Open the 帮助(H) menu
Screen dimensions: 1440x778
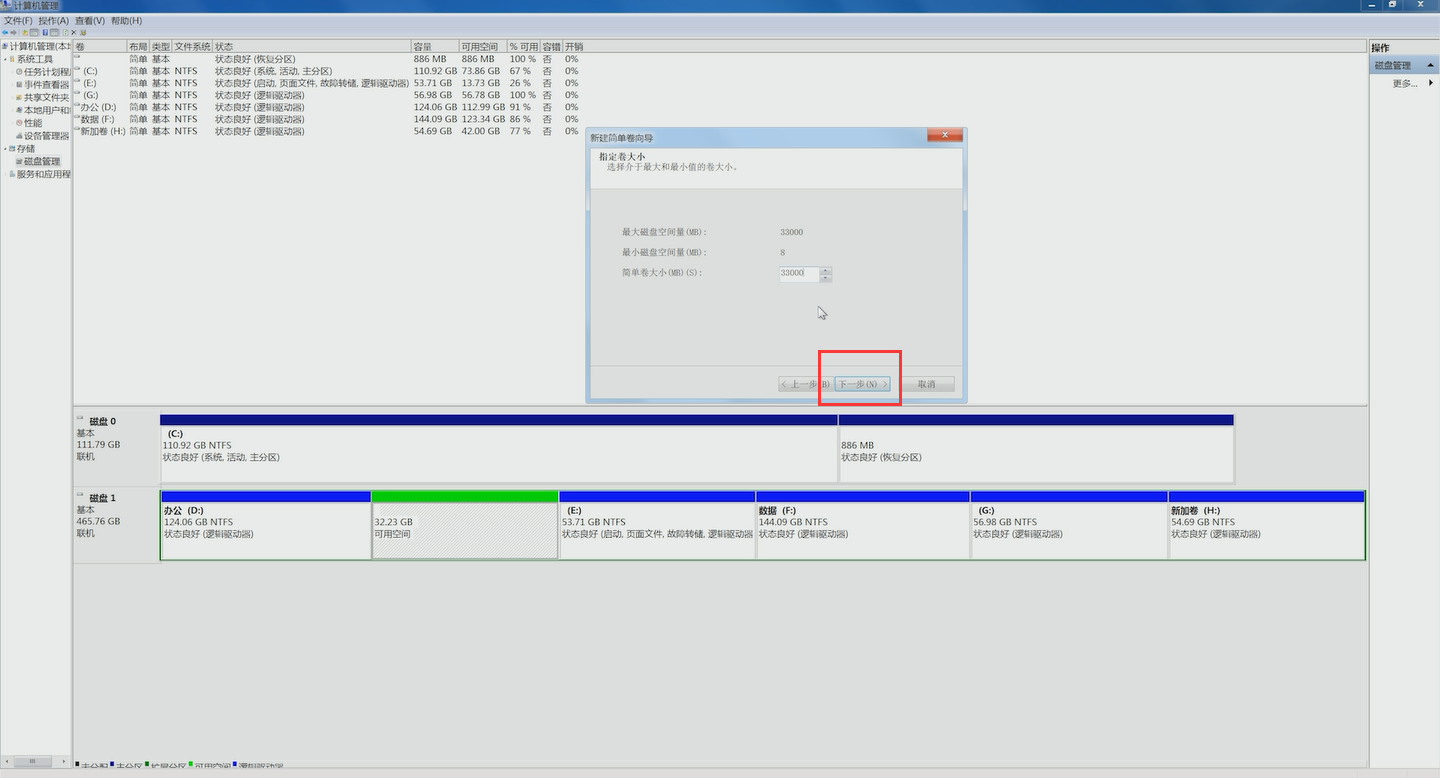(x=126, y=20)
